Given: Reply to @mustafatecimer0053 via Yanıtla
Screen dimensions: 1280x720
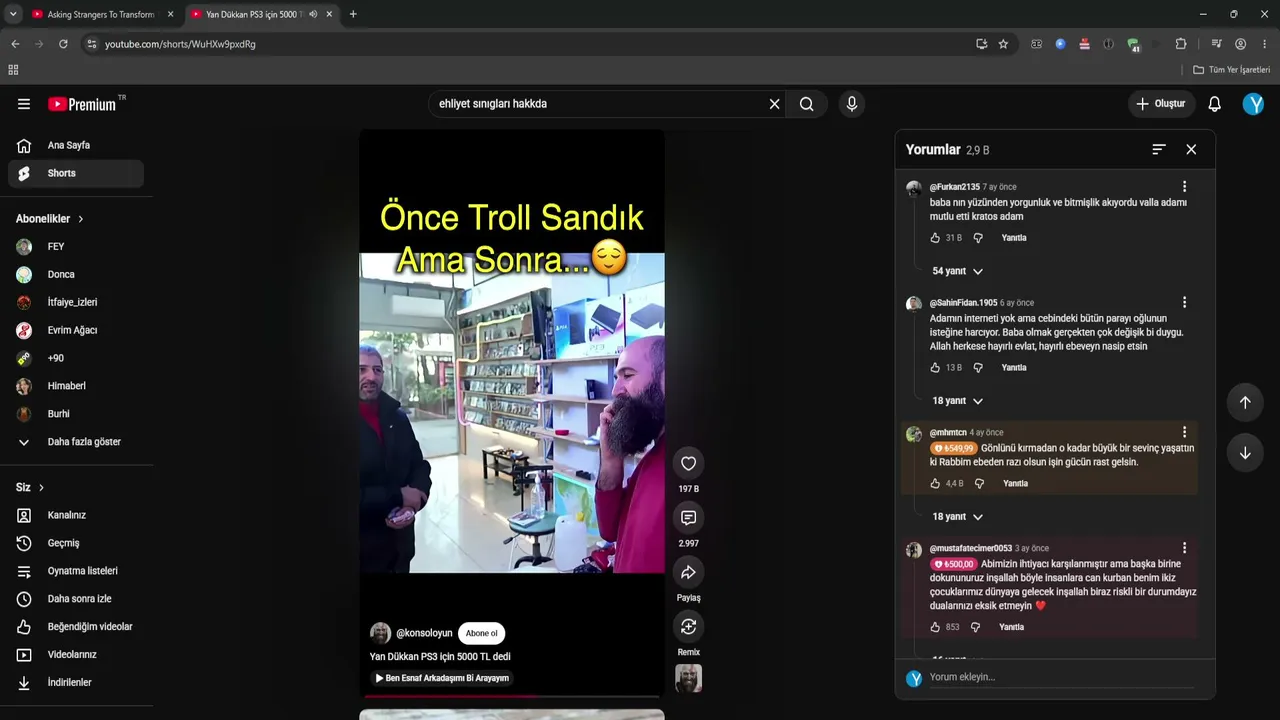Looking at the screenshot, I should (1011, 628).
